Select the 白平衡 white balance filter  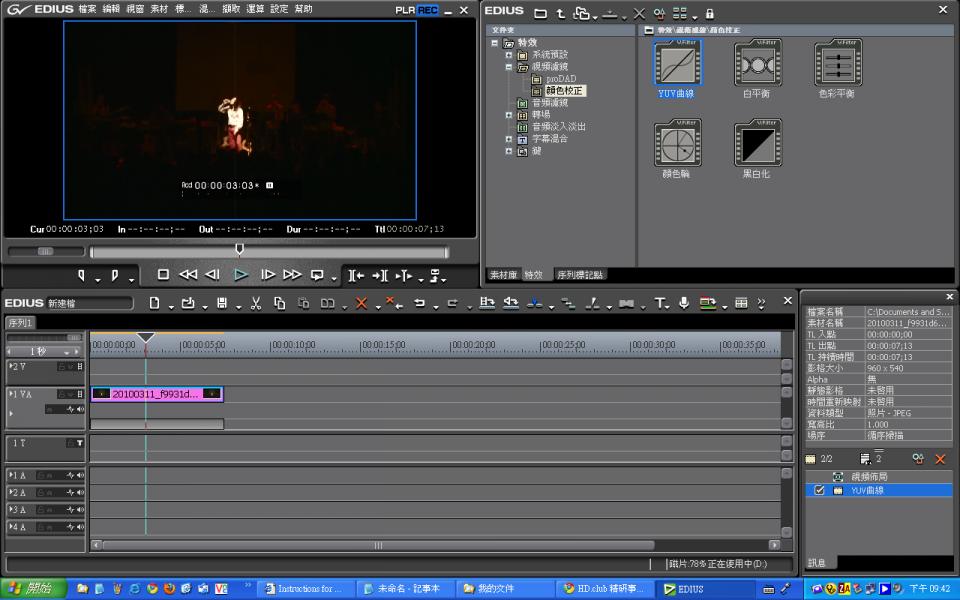[x=757, y=63]
